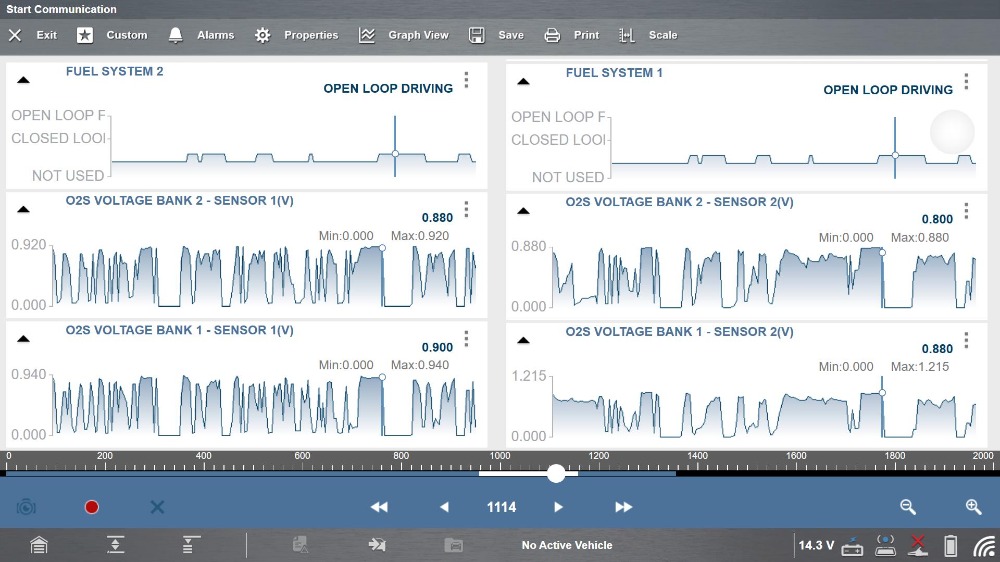Fast forward through recorded data
1000x562 pixels.
pyautogui.click(x=624, y=507)
